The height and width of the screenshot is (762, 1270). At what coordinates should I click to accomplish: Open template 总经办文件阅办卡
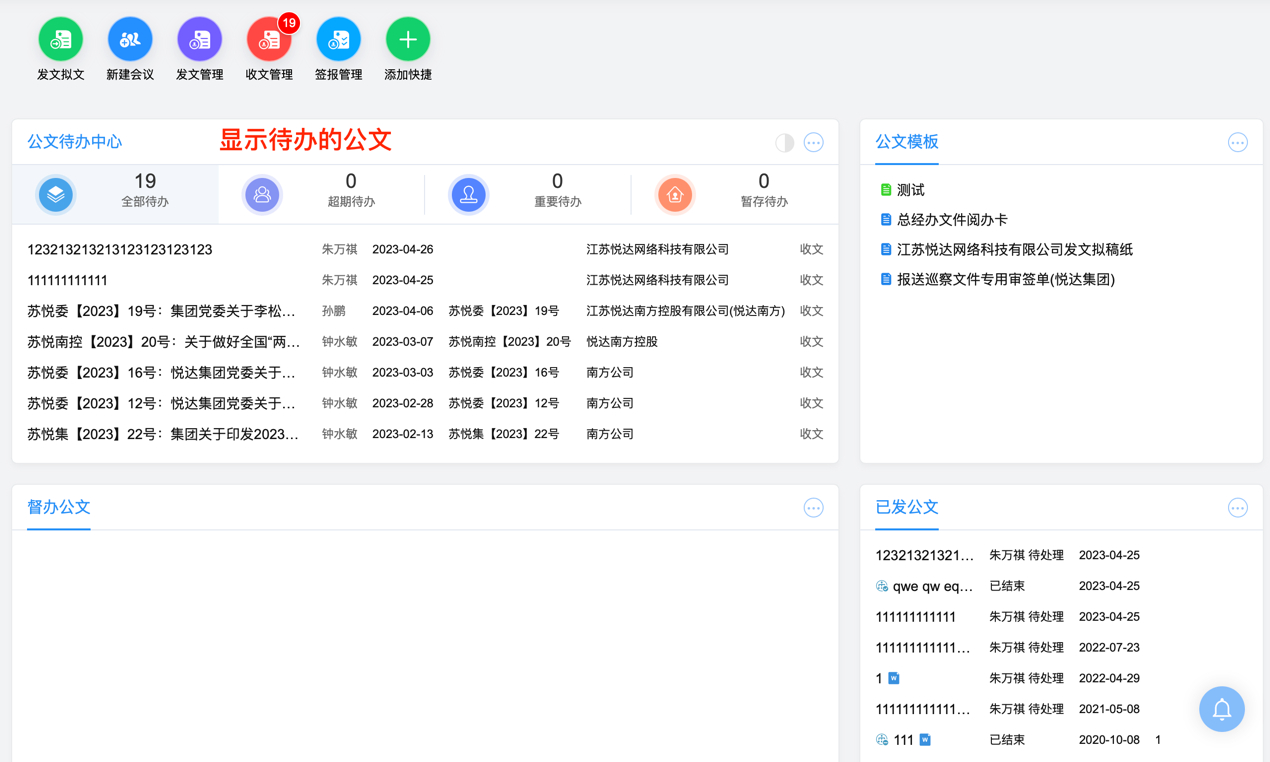coord(951,220)
